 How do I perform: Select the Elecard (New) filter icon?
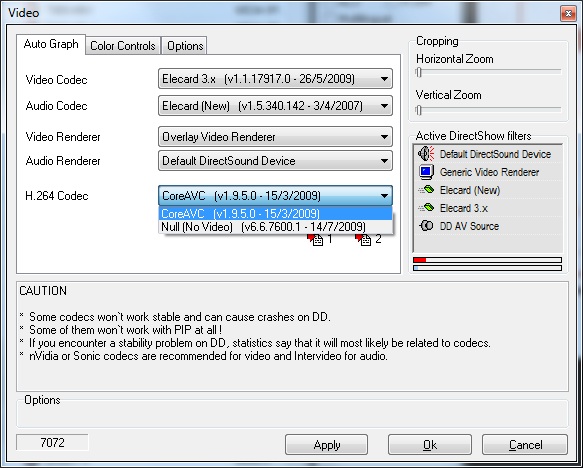coord(426,190)
